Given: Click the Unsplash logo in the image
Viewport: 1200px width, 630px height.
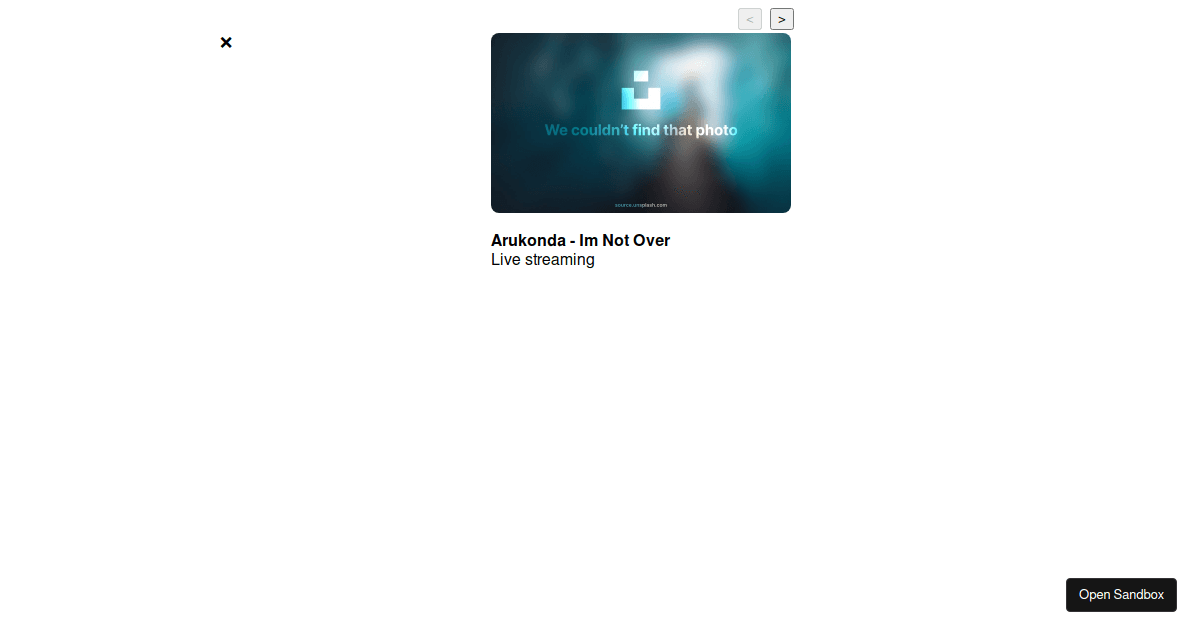Looking at the screenshot, I should point(641,90).
